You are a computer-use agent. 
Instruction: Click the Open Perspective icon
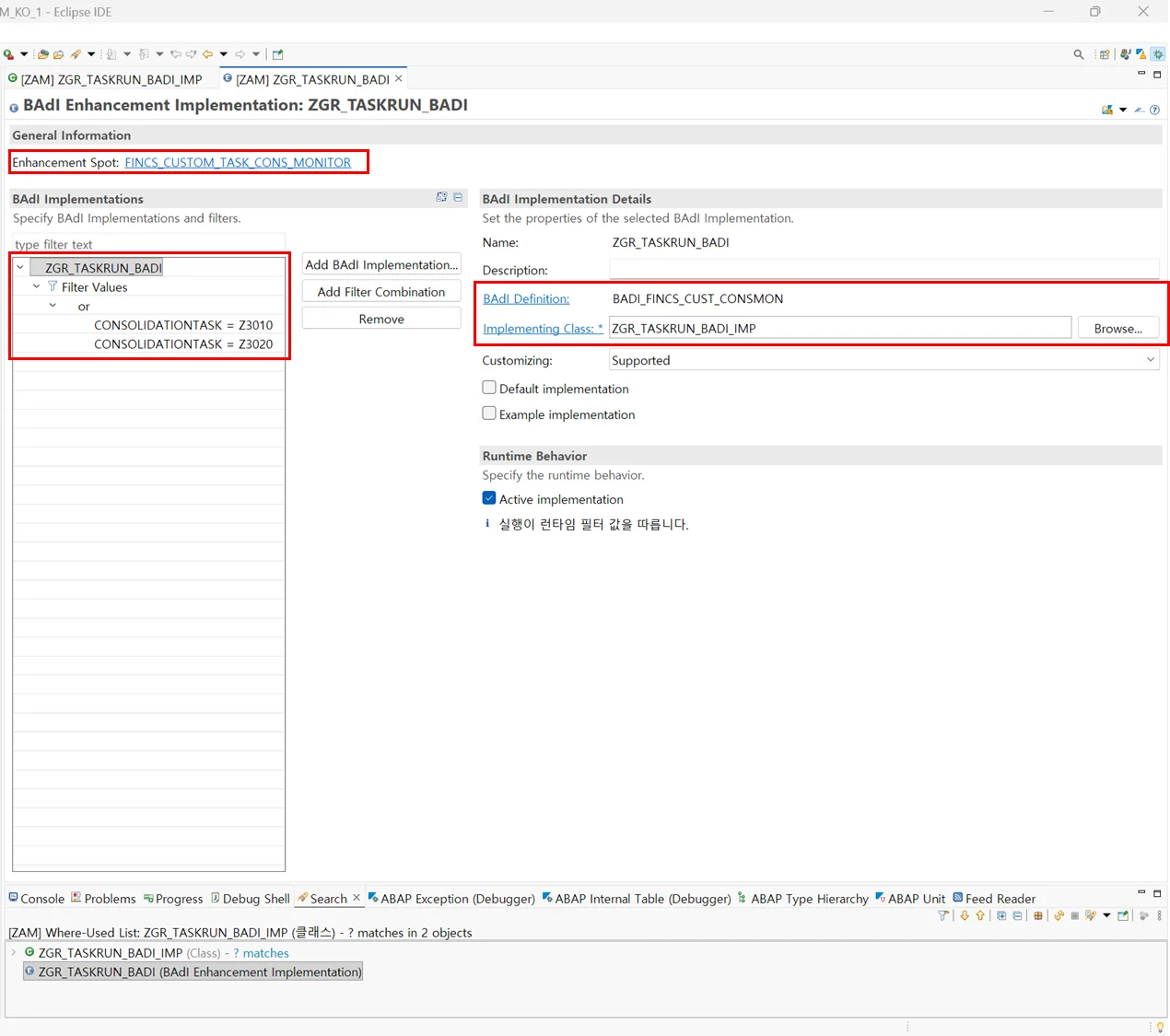(1105, 54)
